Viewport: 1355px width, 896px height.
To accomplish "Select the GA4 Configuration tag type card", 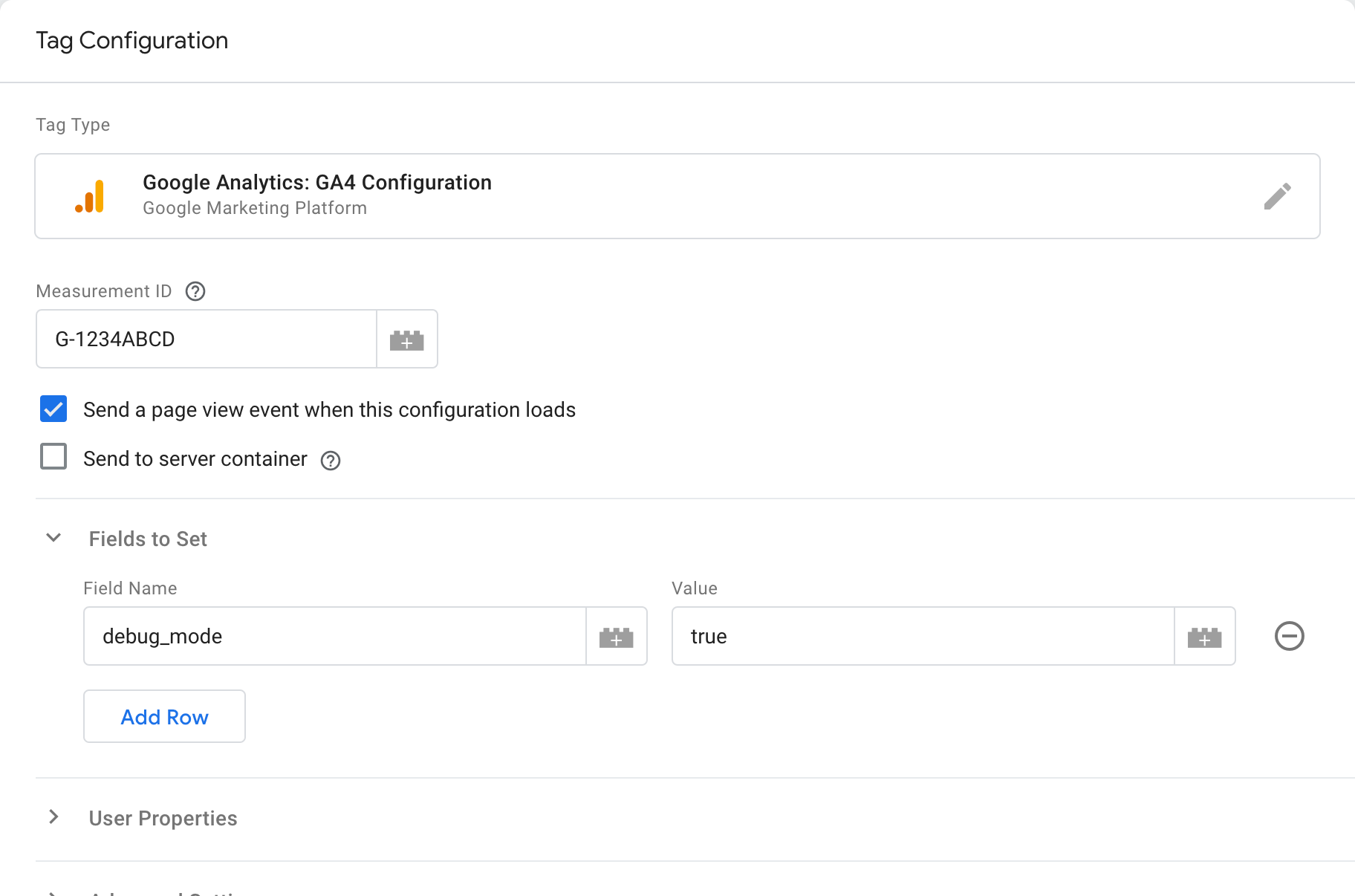I will [669, 196].
